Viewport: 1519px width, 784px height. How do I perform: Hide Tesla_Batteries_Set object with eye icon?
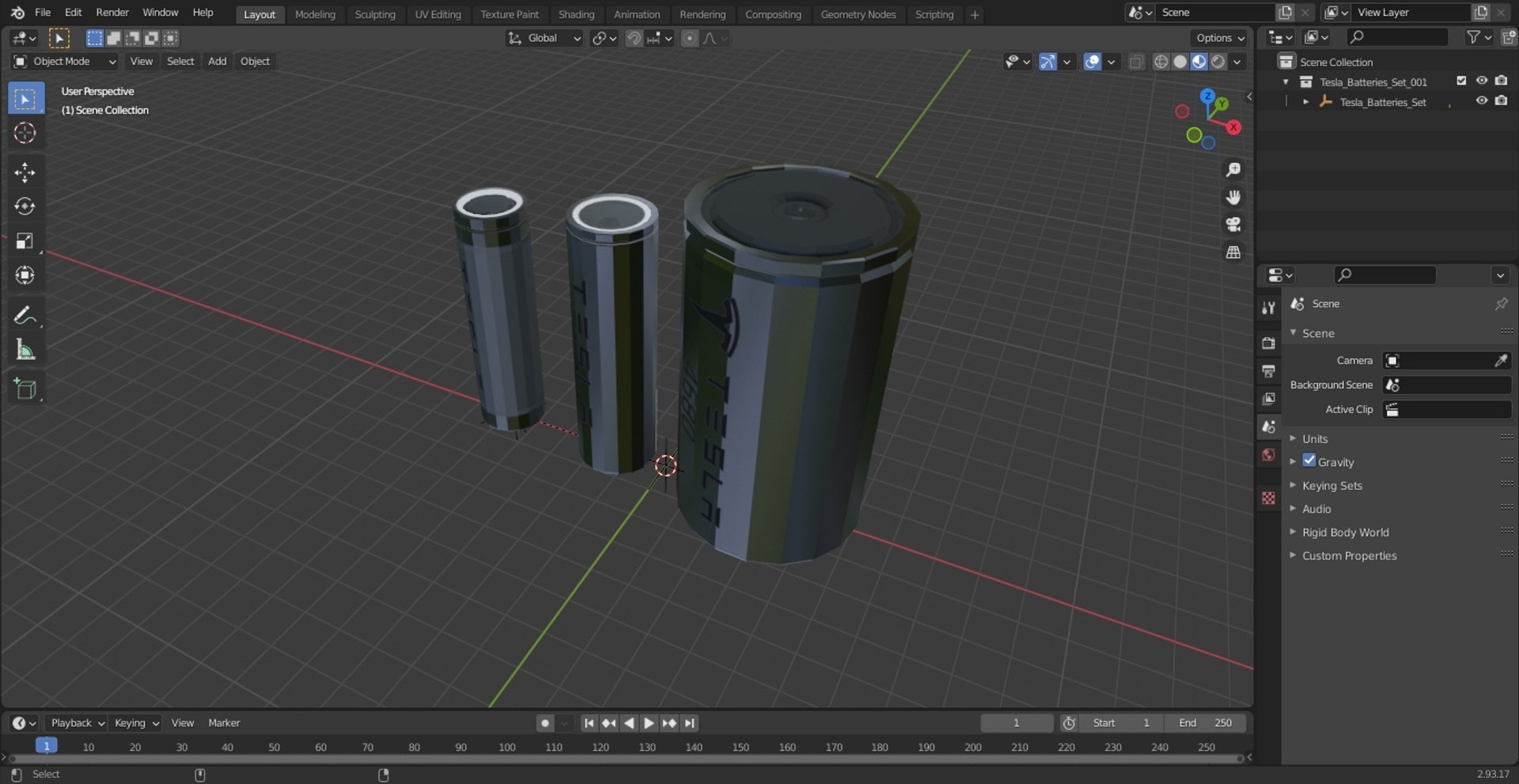point(1482,101)
